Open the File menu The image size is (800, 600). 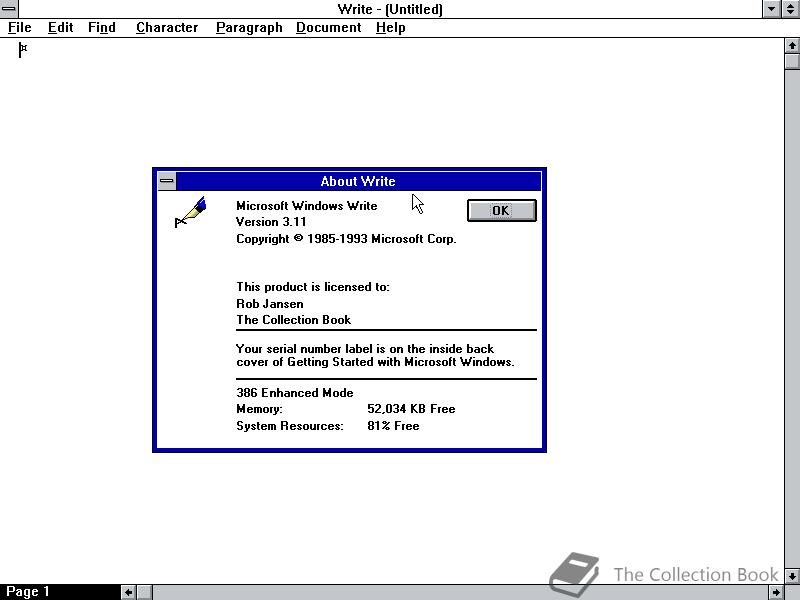coord(19,28)
